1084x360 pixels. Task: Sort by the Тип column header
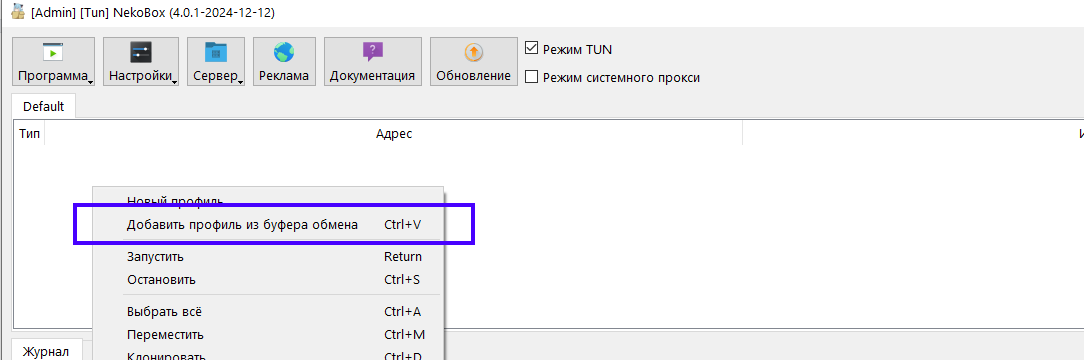29,133
